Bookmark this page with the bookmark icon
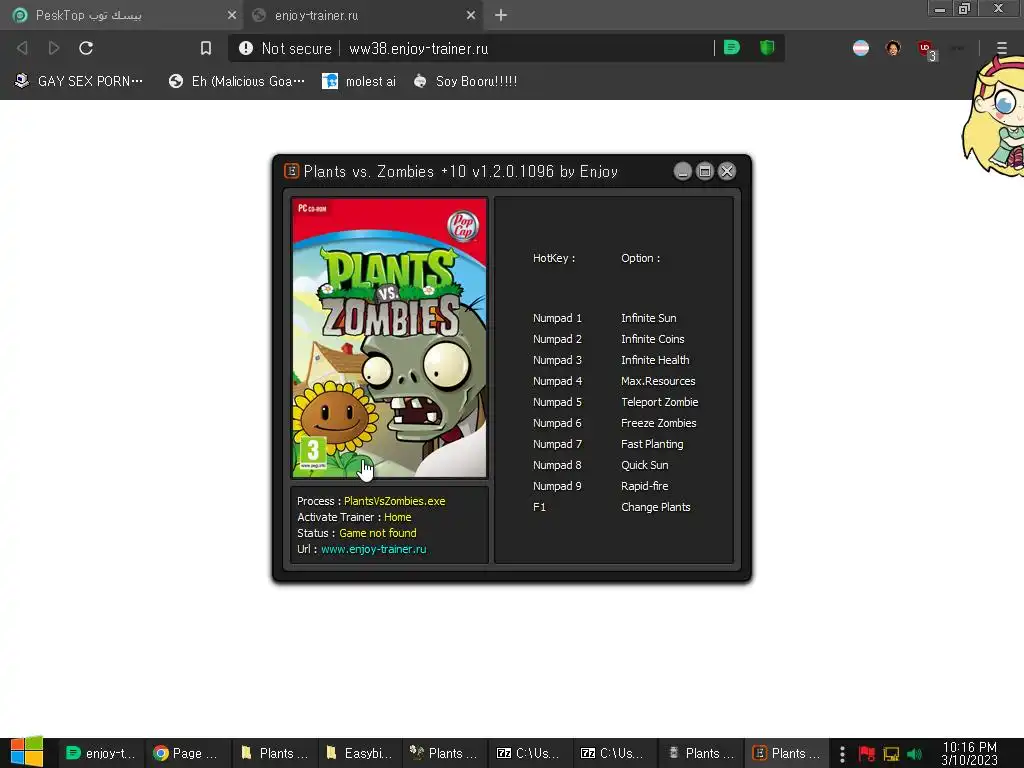This screenshot has height=768, width=1024. tap(206, 48)
